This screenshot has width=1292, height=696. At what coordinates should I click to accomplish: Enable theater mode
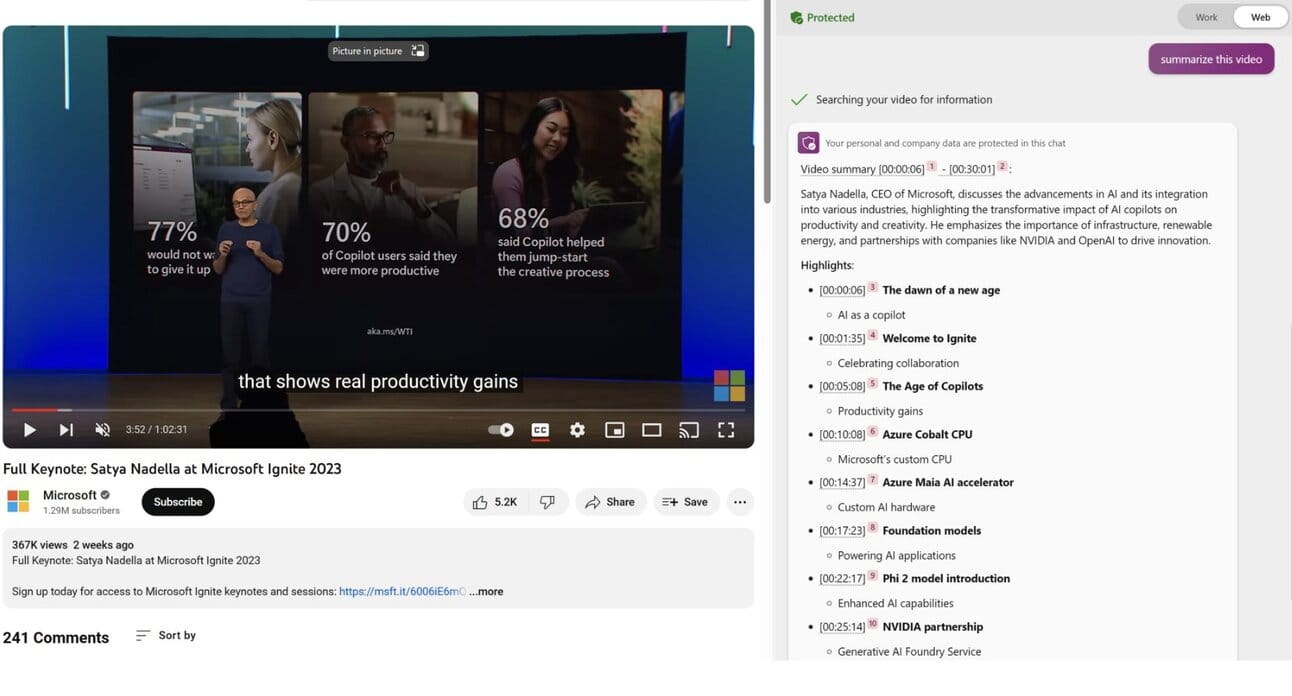pos(652,430)
